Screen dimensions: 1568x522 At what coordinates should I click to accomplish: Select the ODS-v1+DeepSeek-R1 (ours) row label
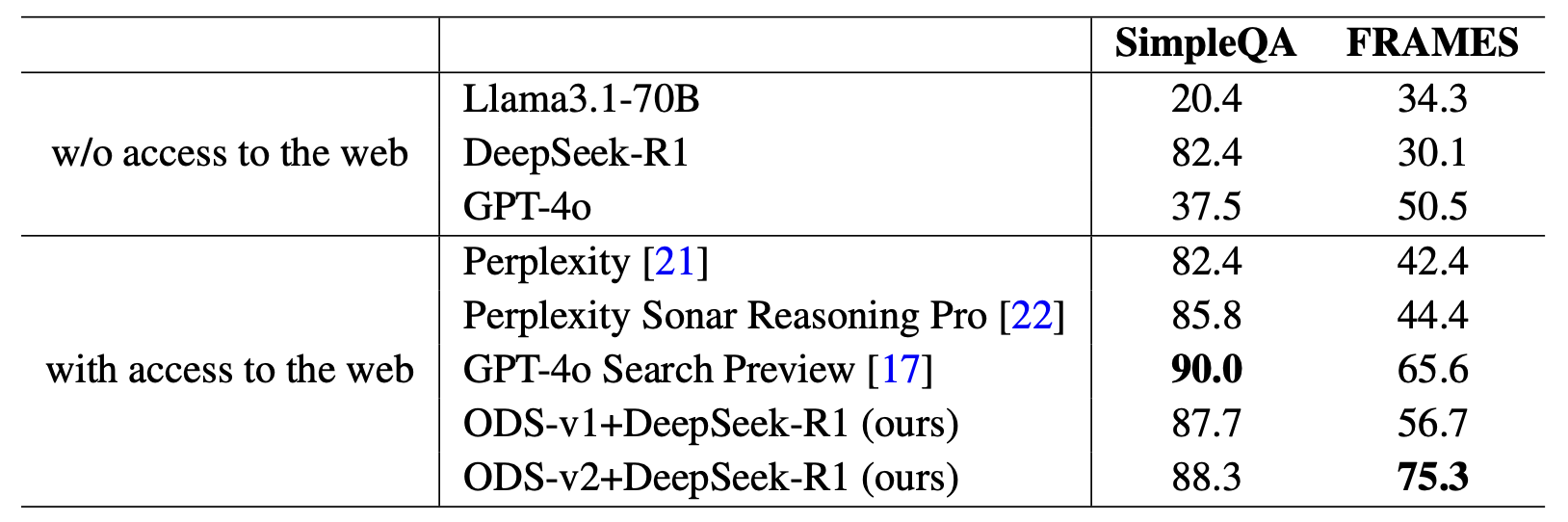click(x=710, y=424)
